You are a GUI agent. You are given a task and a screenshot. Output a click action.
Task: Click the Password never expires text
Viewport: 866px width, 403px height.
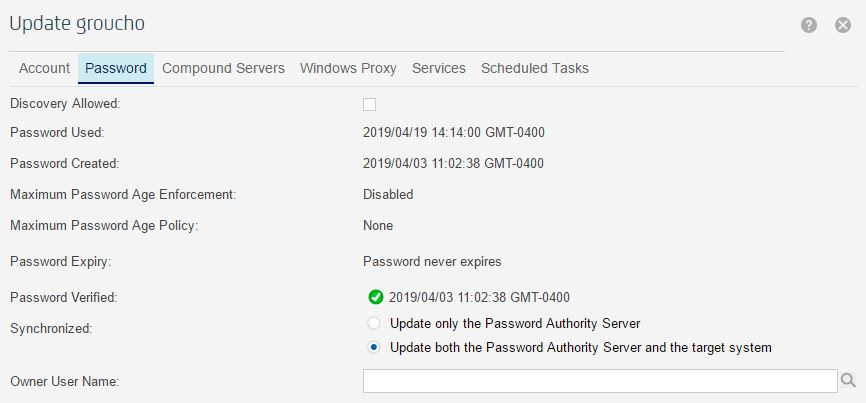(432, 262)
